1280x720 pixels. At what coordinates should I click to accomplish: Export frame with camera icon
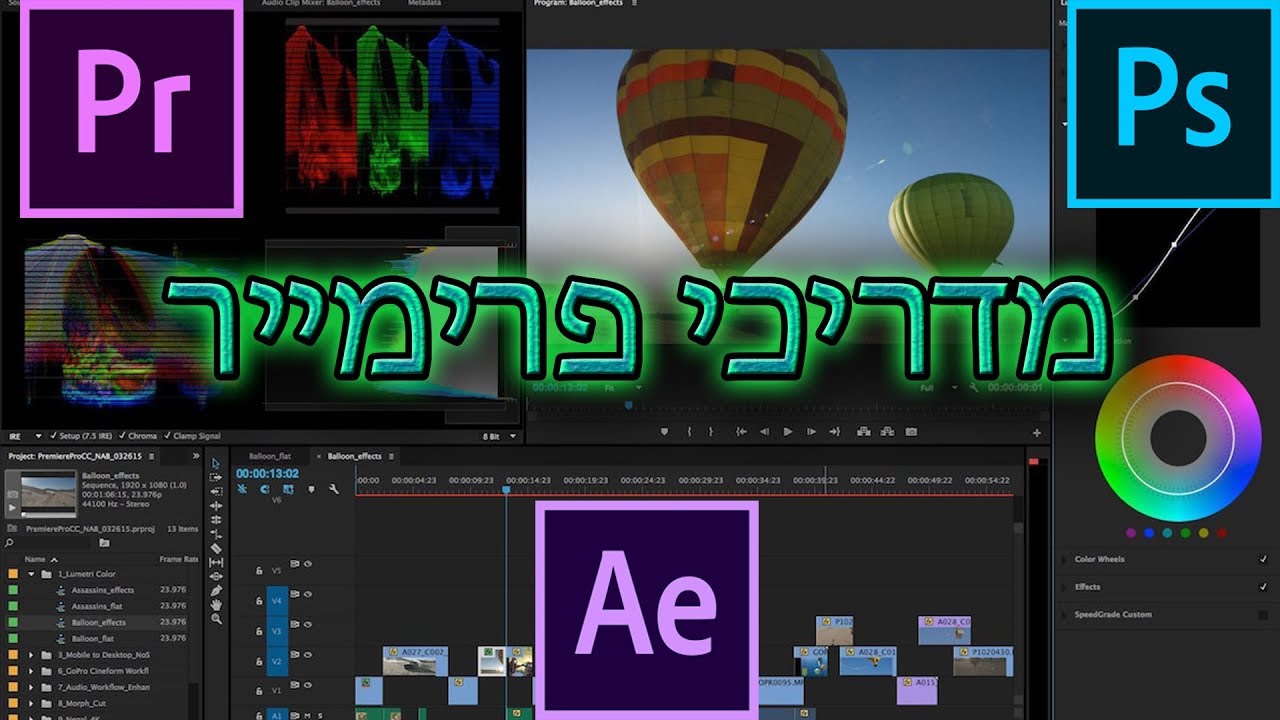pos(911,432)
